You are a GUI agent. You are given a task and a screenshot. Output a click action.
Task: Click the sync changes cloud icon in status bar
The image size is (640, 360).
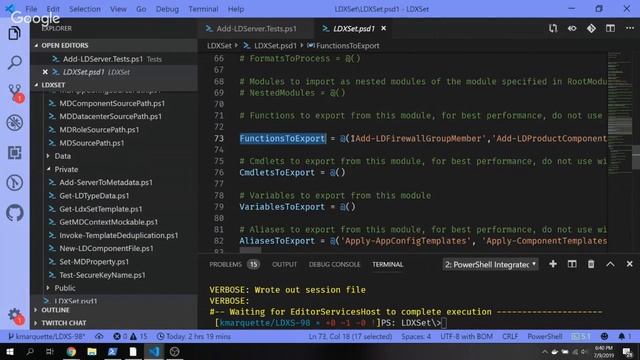pyautogui.click(x=99, y=336)
